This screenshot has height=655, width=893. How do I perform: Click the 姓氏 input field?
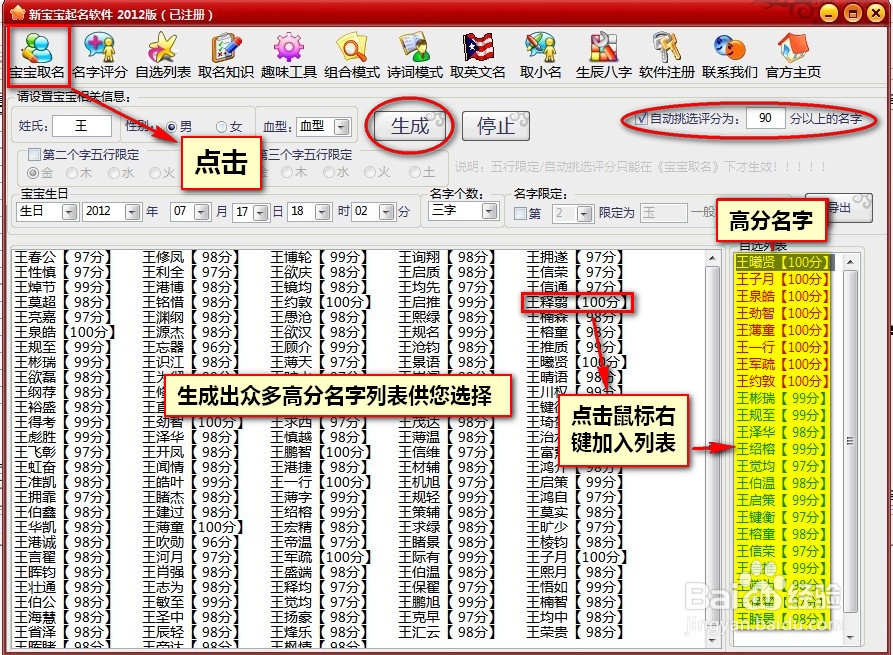(82, 126)
